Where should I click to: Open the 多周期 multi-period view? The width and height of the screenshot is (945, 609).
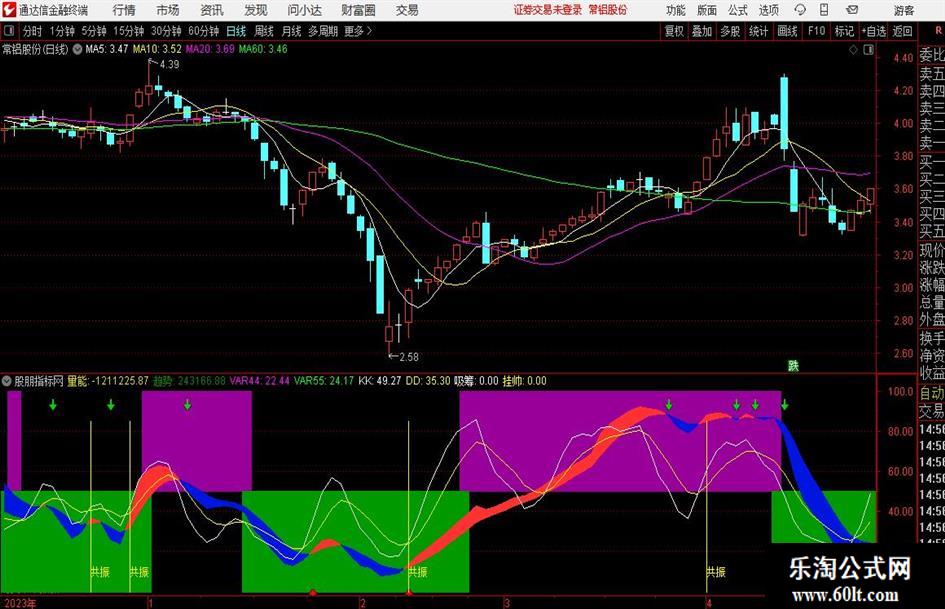(x=323, y=31)
